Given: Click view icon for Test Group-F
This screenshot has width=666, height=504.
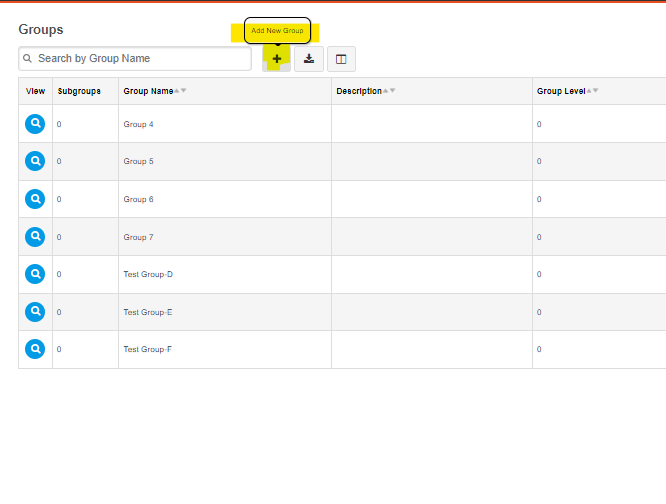Looking at the screenshot, I should coord(35,349).
